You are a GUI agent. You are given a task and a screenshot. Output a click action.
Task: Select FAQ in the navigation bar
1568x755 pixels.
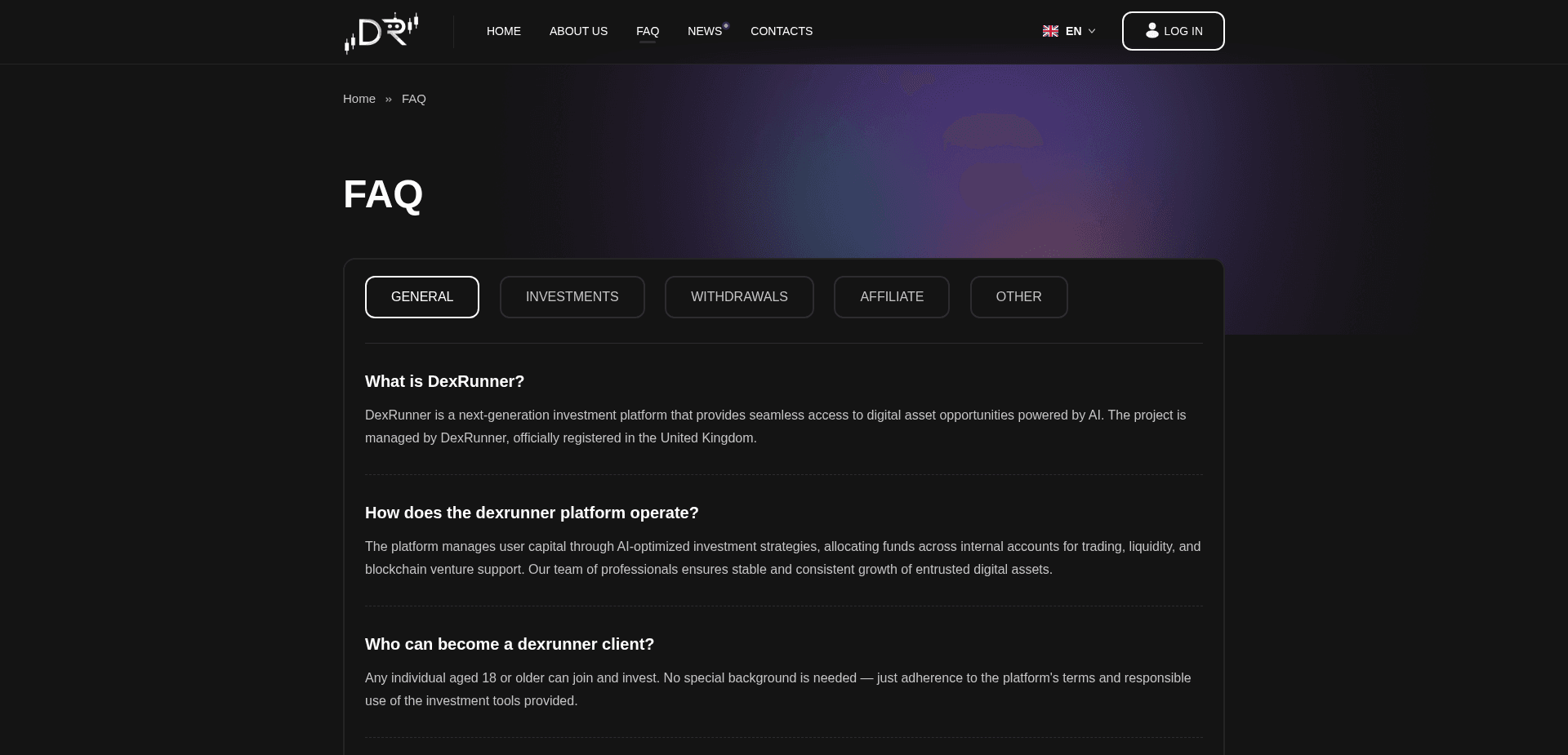(648, 31)
